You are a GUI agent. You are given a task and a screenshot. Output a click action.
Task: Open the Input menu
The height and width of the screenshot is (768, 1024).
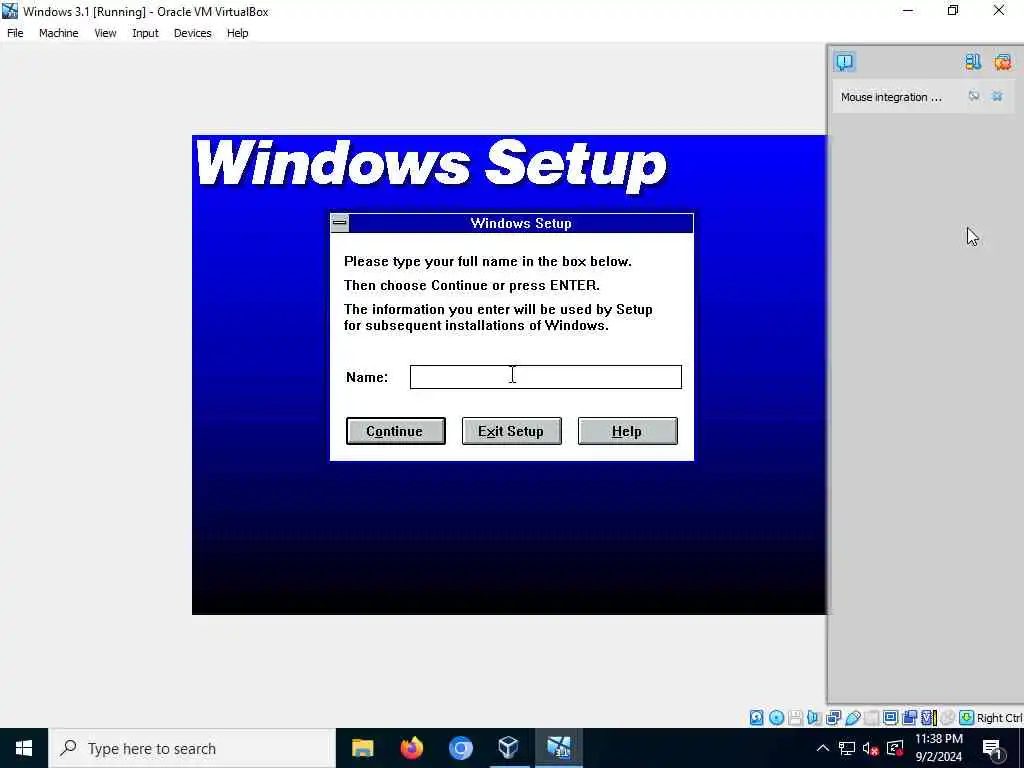point(145,33)
